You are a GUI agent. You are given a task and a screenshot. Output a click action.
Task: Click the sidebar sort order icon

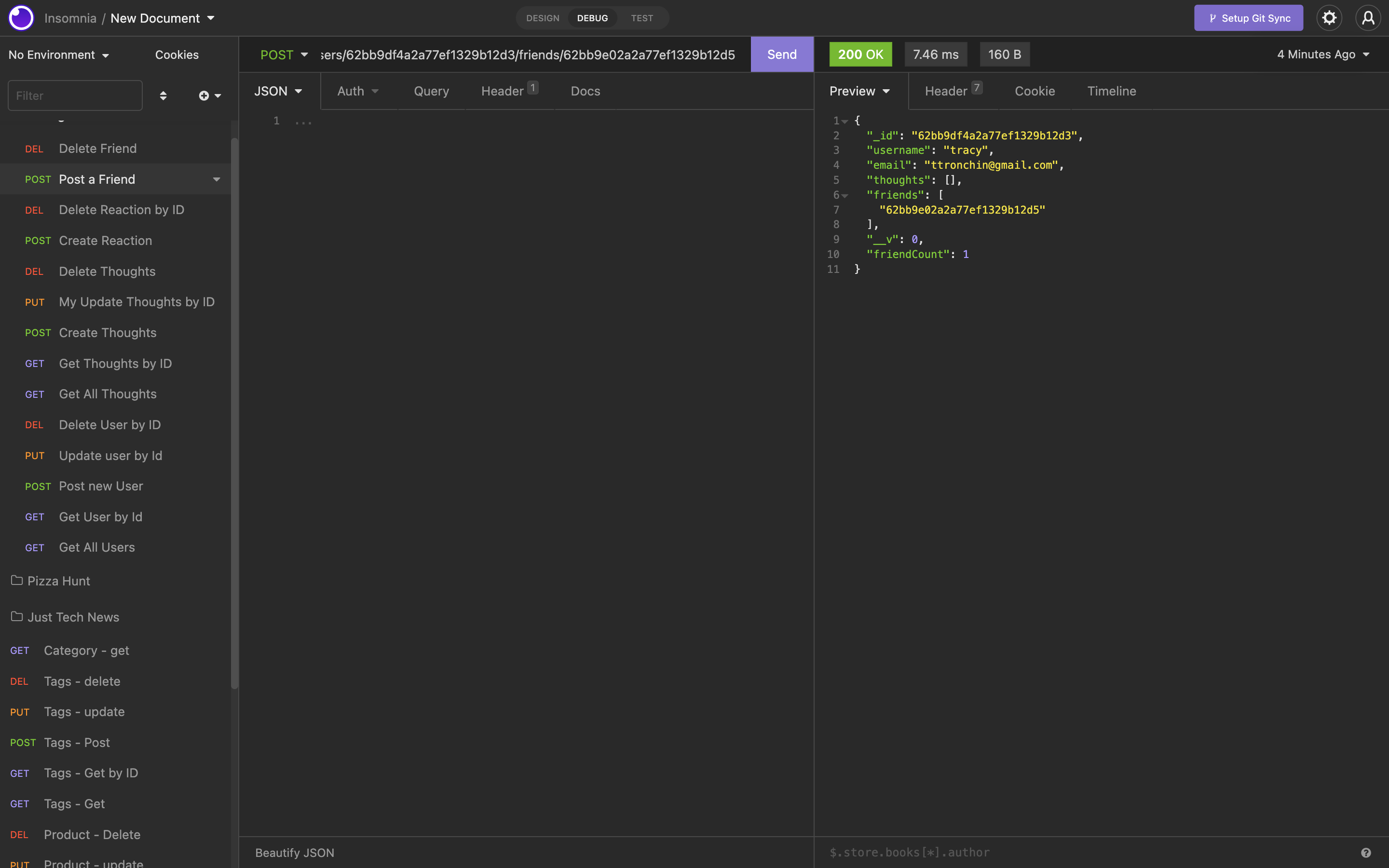coord(163,95)
